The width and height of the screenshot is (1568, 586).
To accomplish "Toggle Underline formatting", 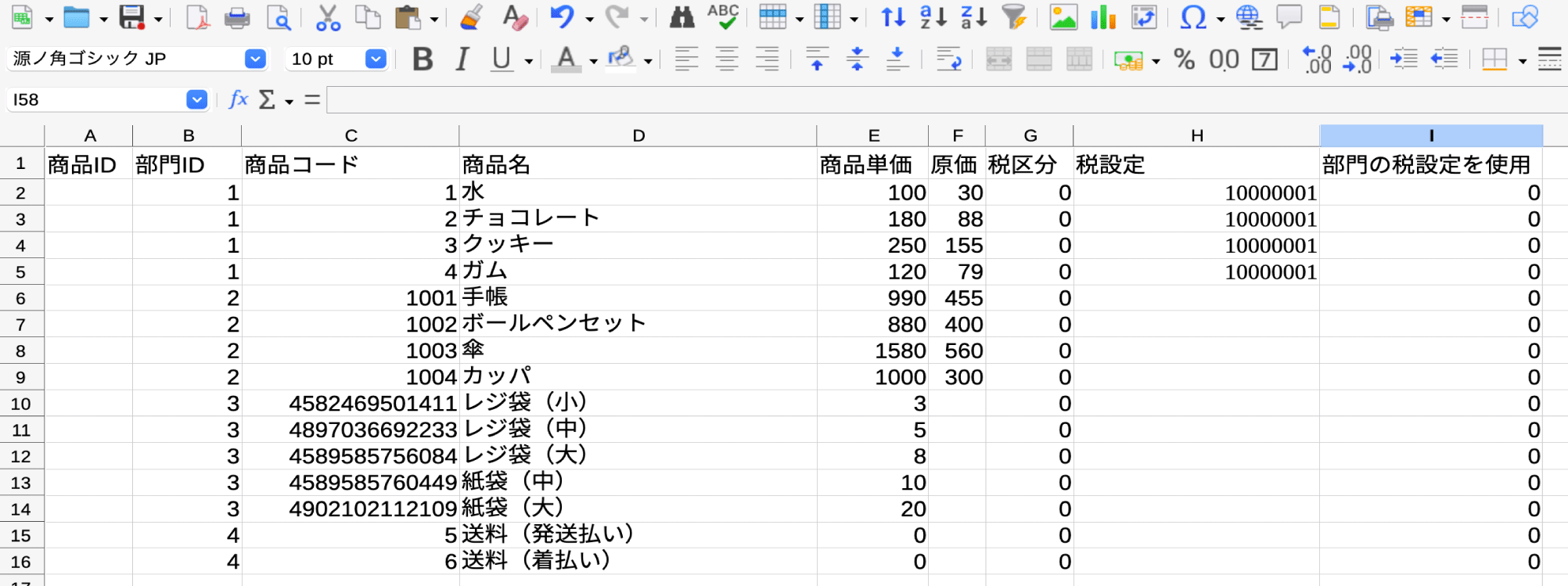I will (502, 59).
